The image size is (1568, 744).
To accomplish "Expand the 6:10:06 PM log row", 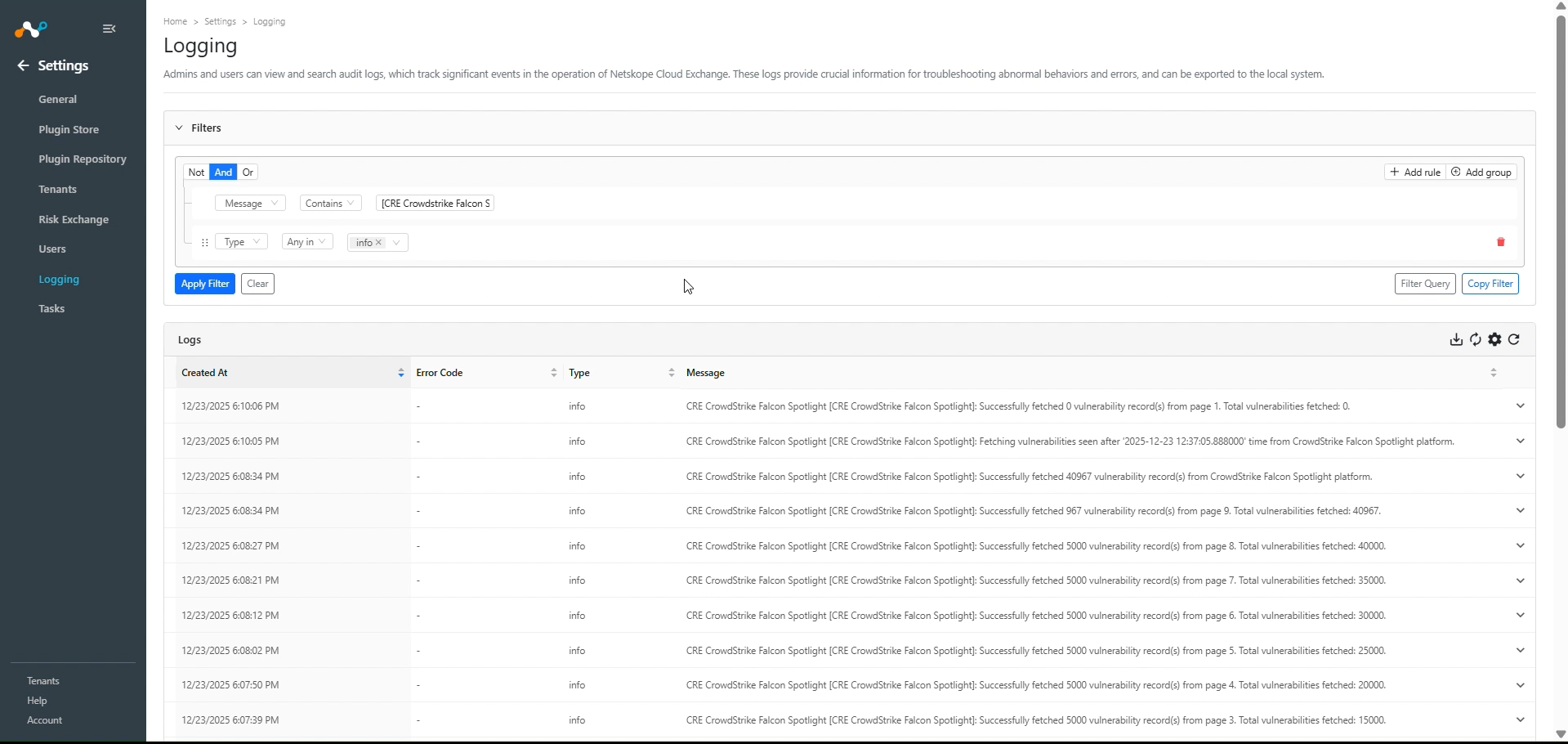I will (x=1521, y=406).
